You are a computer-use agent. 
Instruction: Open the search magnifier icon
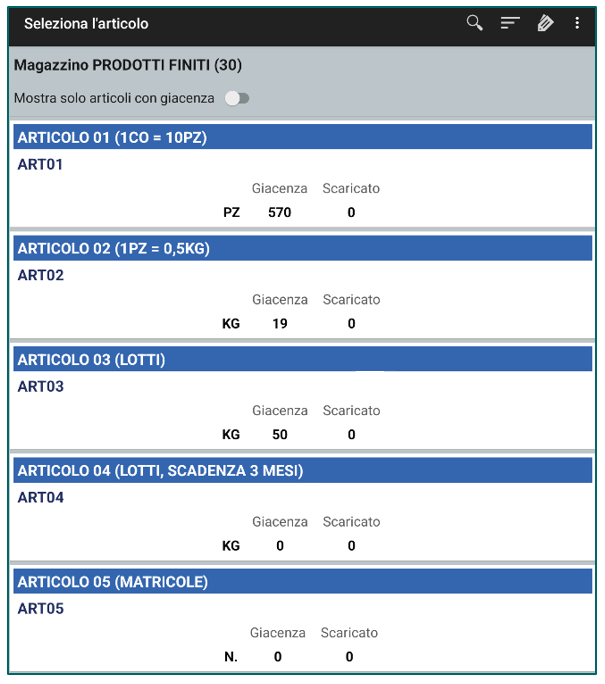tap(474, 23)
